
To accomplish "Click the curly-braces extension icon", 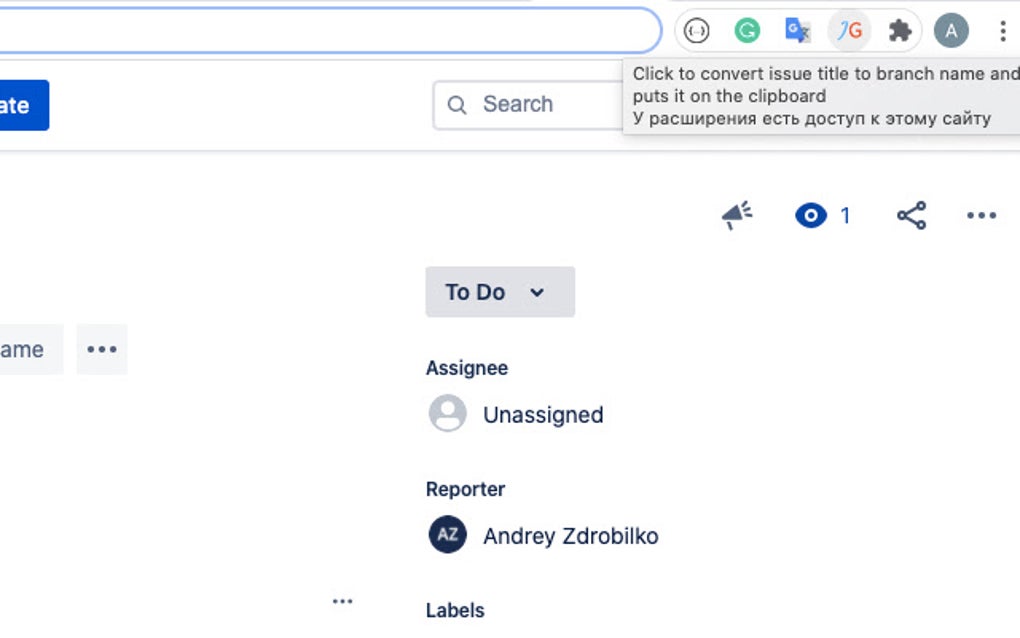I will pos(698,30).
